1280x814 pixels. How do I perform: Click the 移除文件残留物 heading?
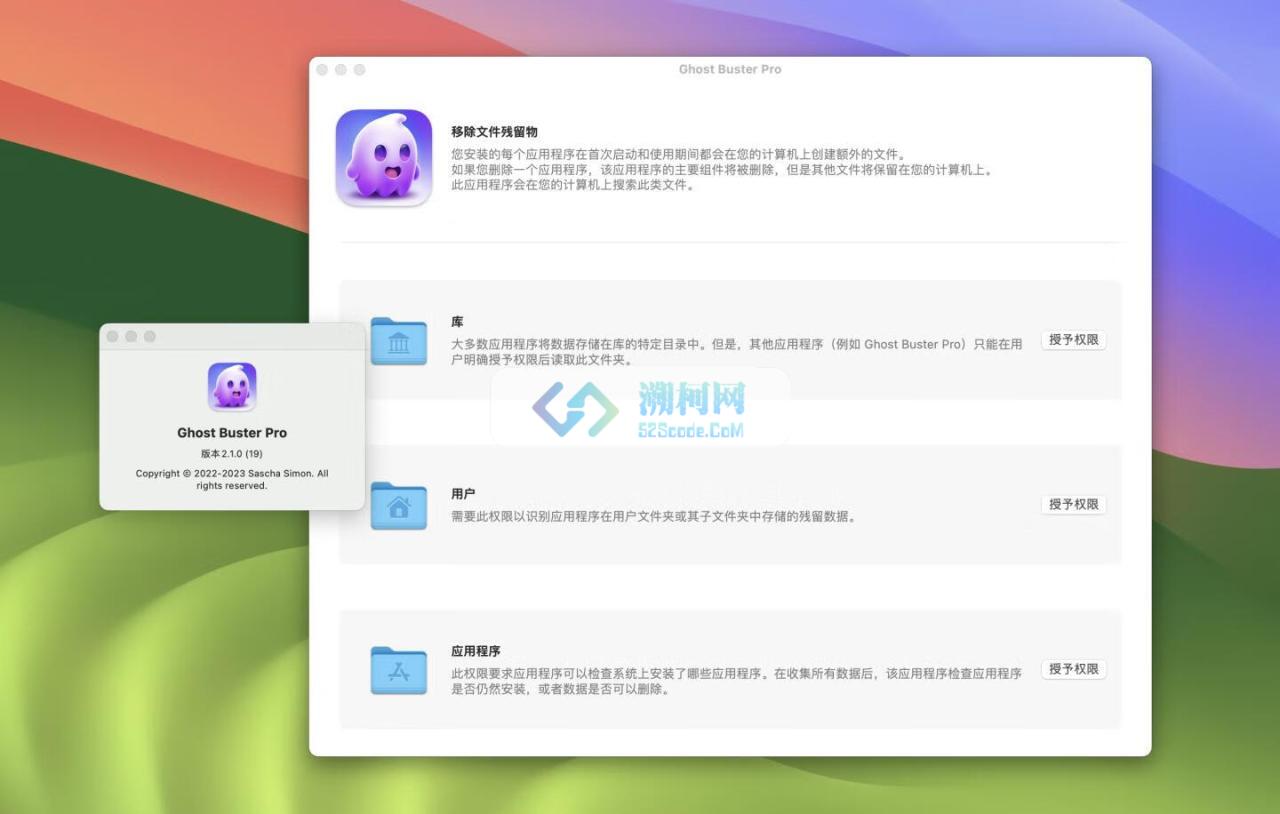[x=495, y=132]
